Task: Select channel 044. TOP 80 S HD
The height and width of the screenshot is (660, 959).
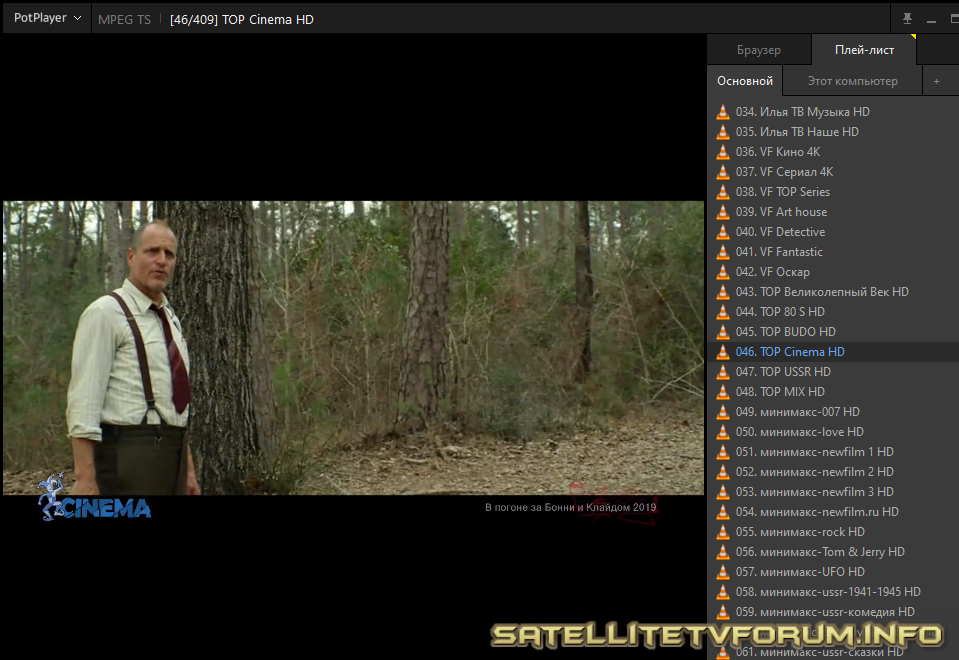Action: pyautogui.click(x=833, y=311)
